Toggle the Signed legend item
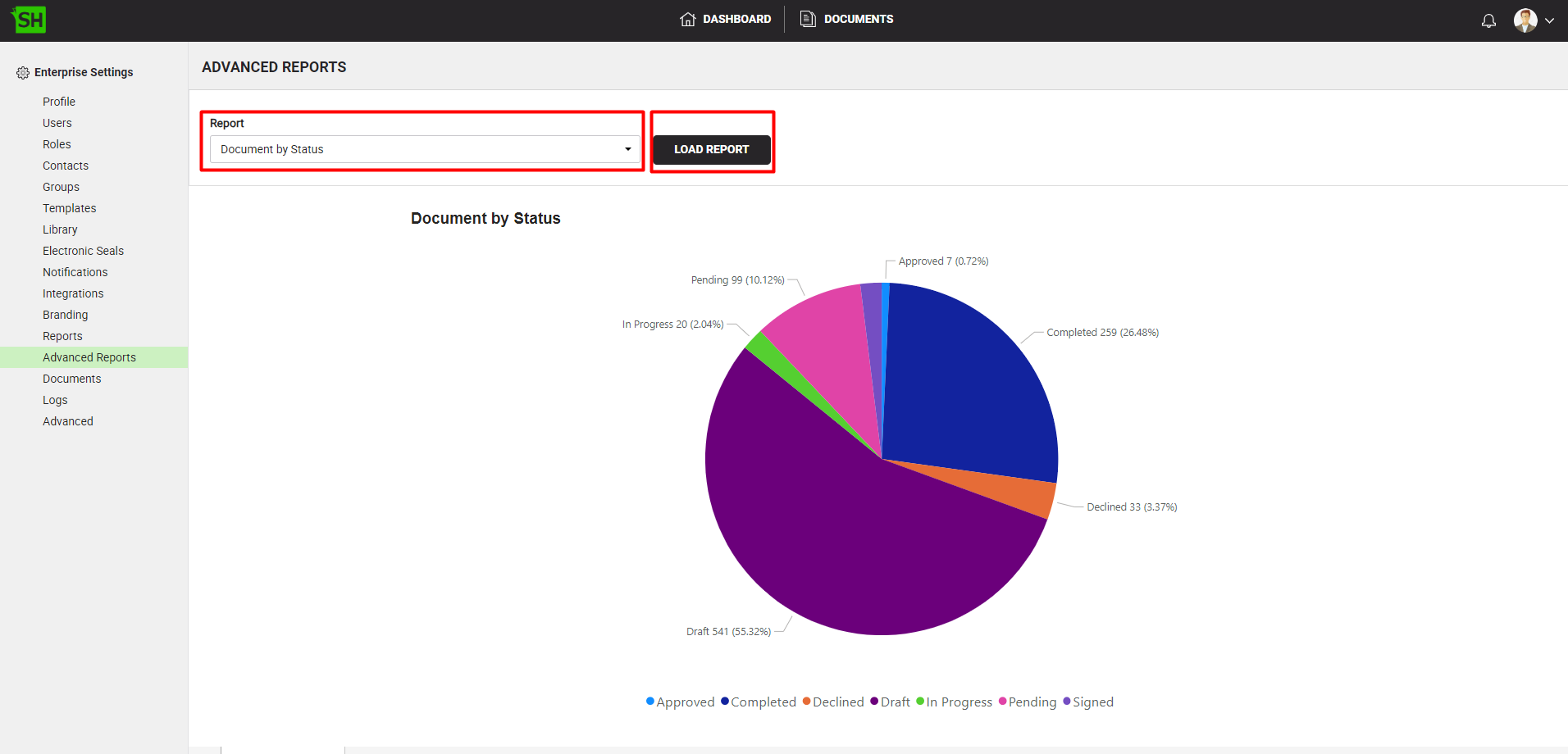1568x754 pixels. [1088, 702]
